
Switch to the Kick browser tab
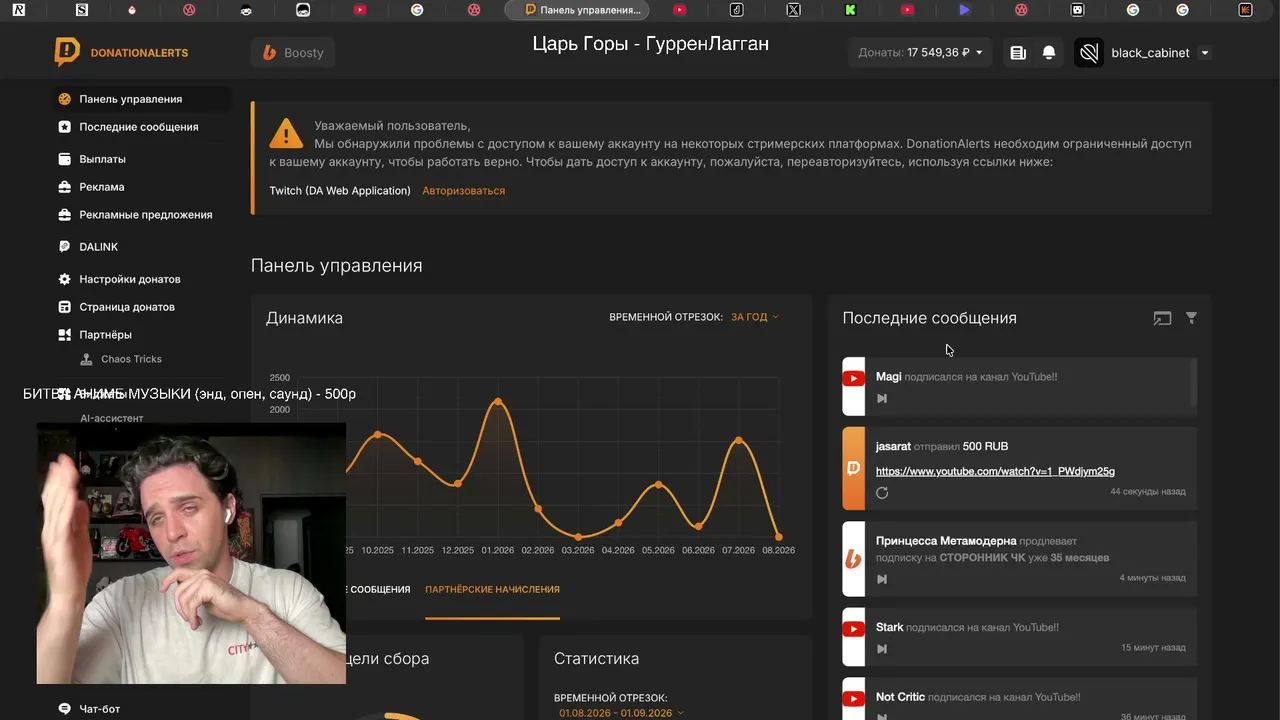pos(850,10)
